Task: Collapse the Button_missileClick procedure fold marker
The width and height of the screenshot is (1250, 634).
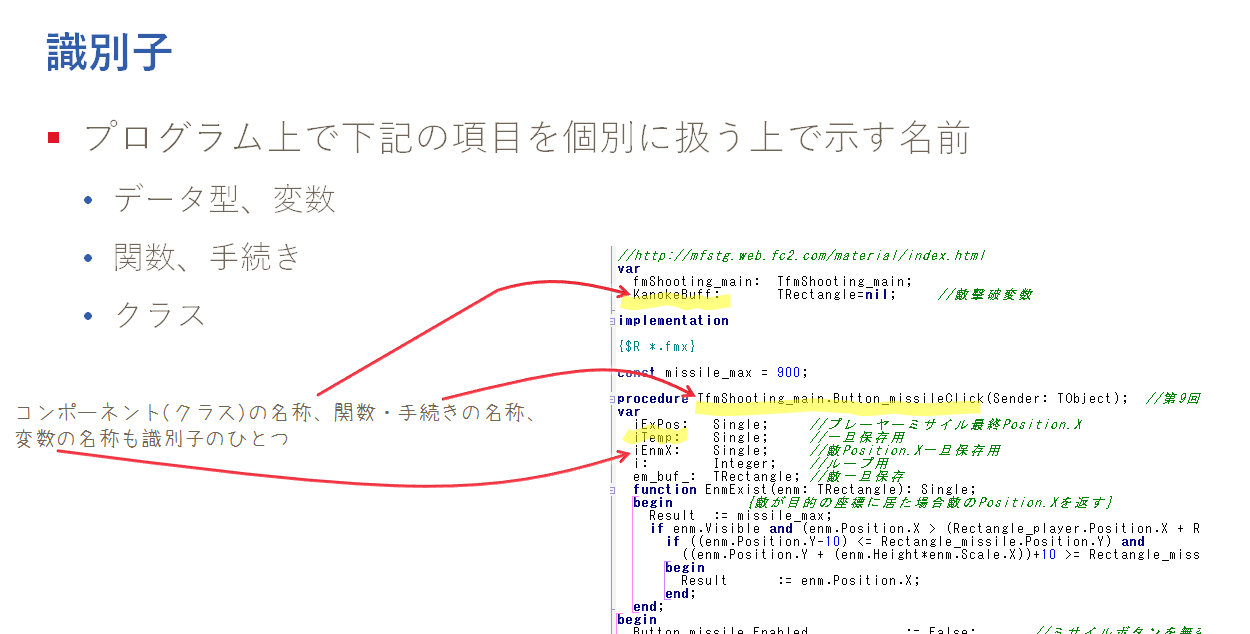Action: pyautogui.click(x=611, y=398)
